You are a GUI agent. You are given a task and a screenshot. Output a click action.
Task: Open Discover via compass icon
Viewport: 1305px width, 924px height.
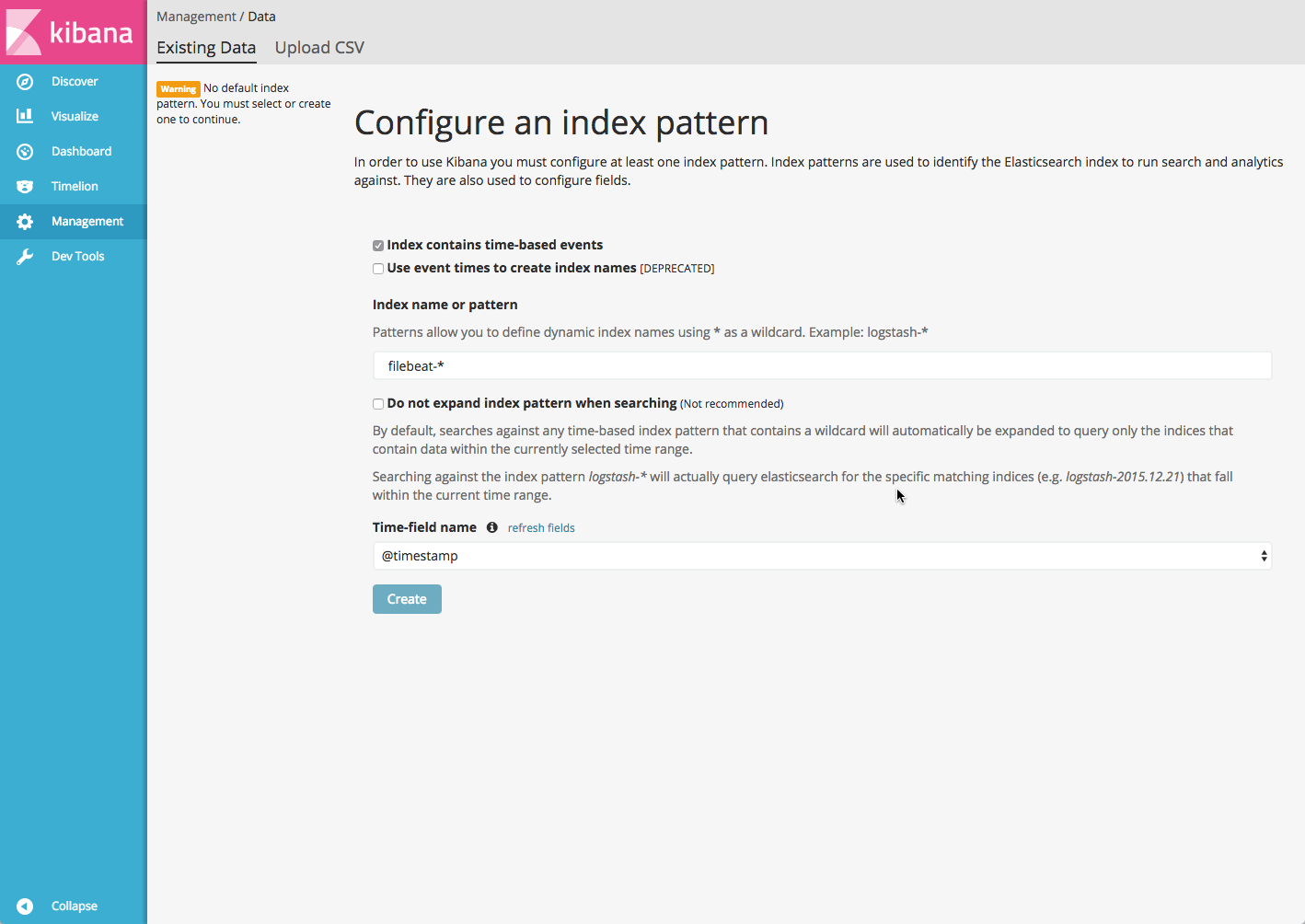click(x=25, y=82)
